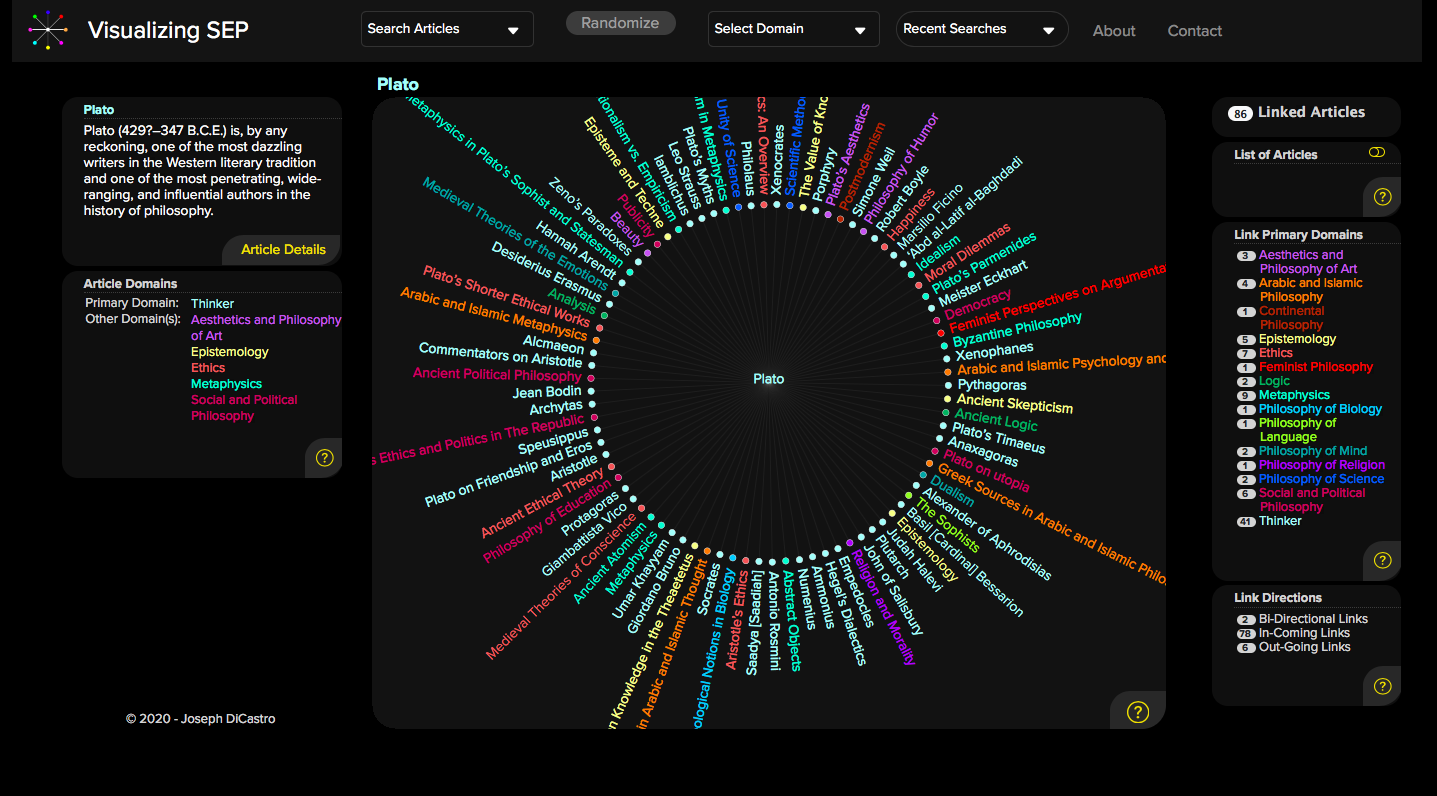This screenshot has height=796, width=1437.
Task: Expand the Select Domain dropdown
Action: (x=793, y=29)
